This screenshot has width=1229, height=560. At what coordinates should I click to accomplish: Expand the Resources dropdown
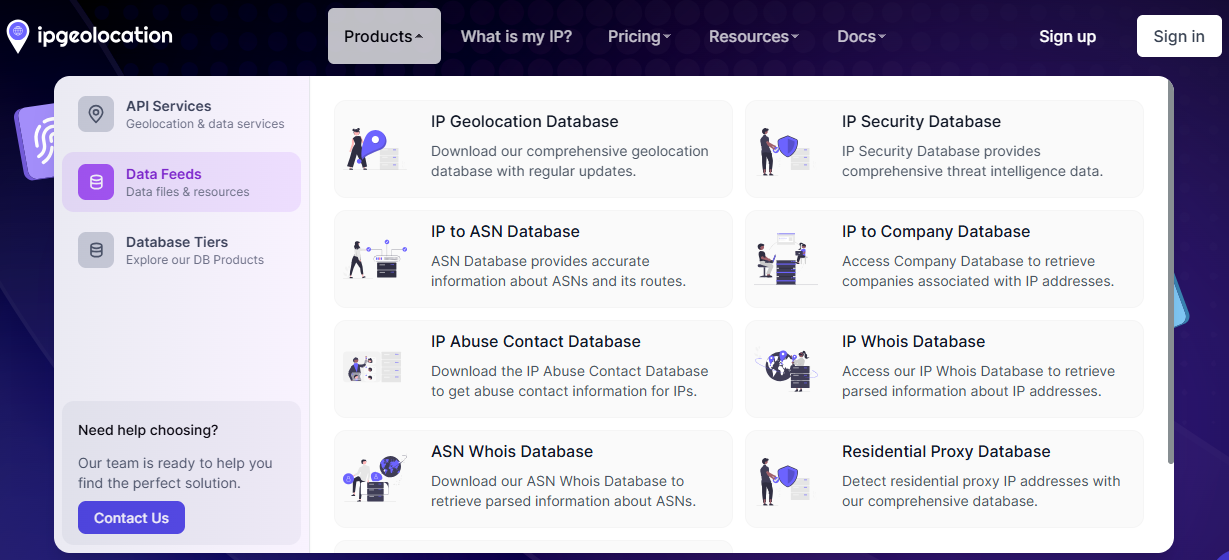coord(753,36)
